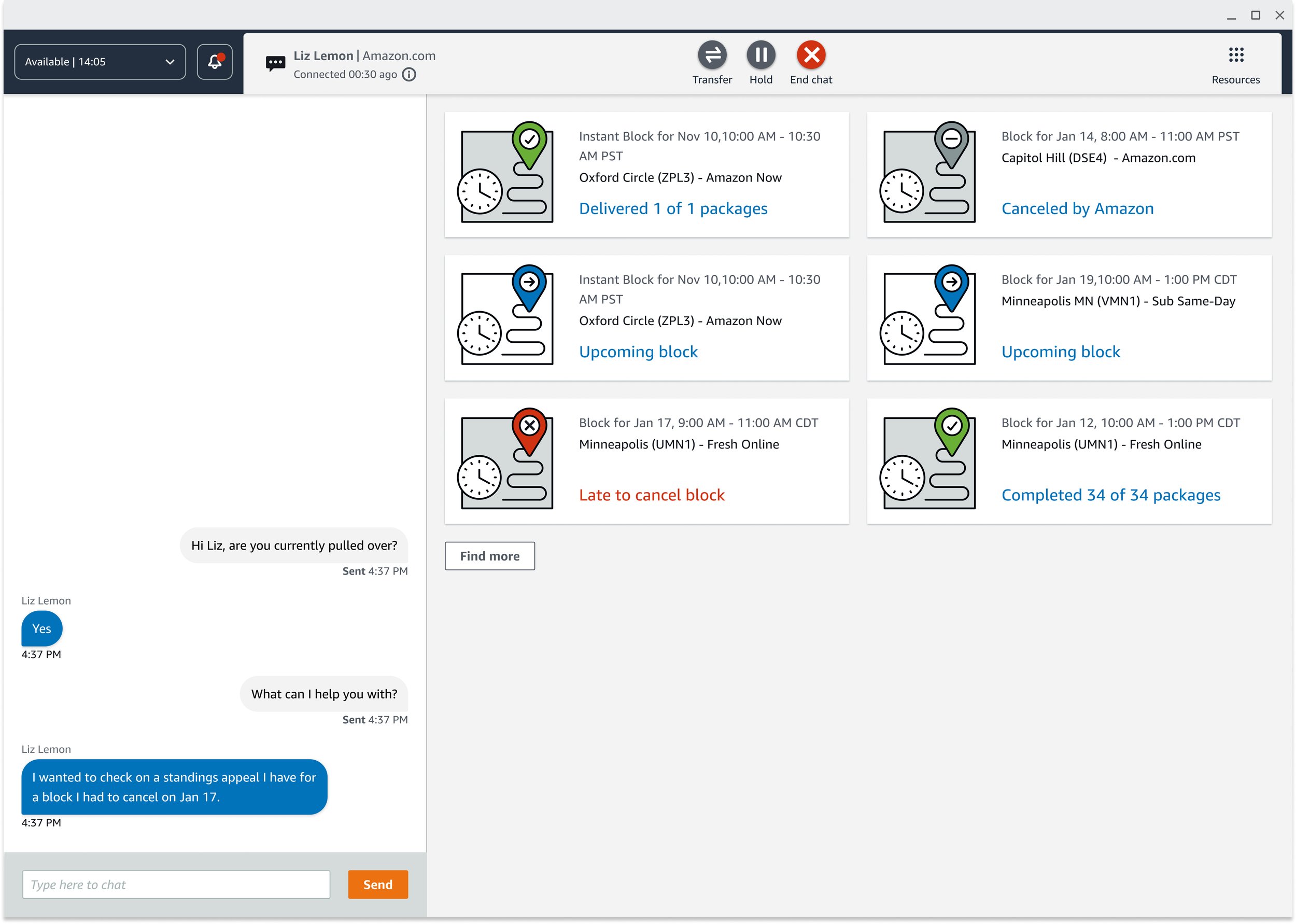Click the Jan 17 standings appeal message
Viewport: 1296px width, 924px height.
[x=174, y=787]
